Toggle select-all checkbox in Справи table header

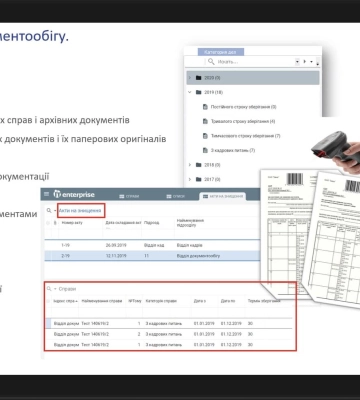coord(48,301)
